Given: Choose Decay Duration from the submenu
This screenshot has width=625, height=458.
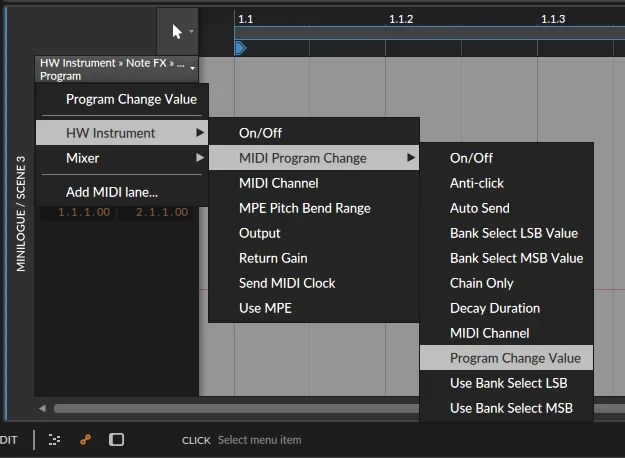Looking at the screenshot, I should point(494,308).
